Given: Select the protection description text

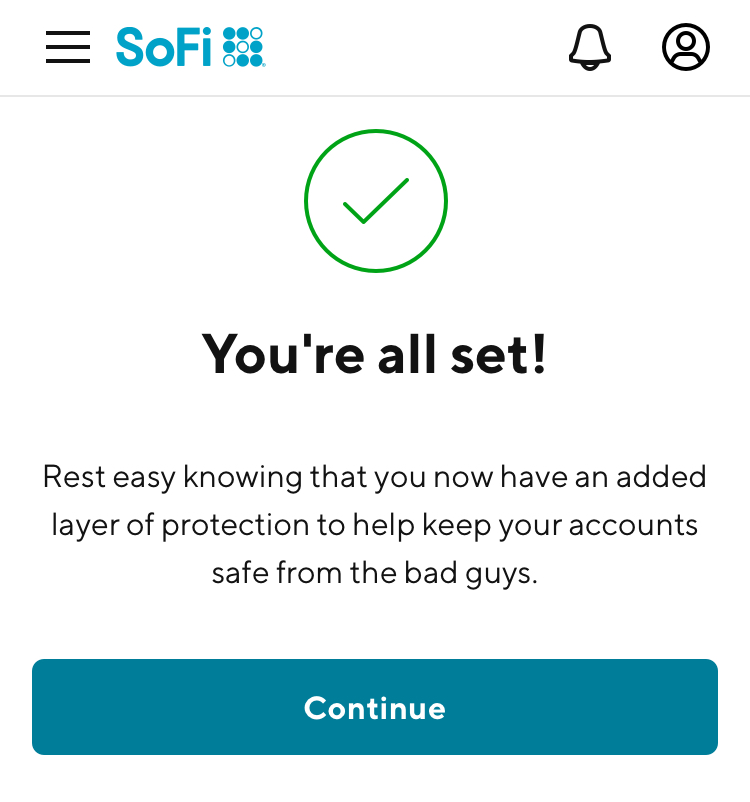Looking at the screenshot, I should coord(375,525).
